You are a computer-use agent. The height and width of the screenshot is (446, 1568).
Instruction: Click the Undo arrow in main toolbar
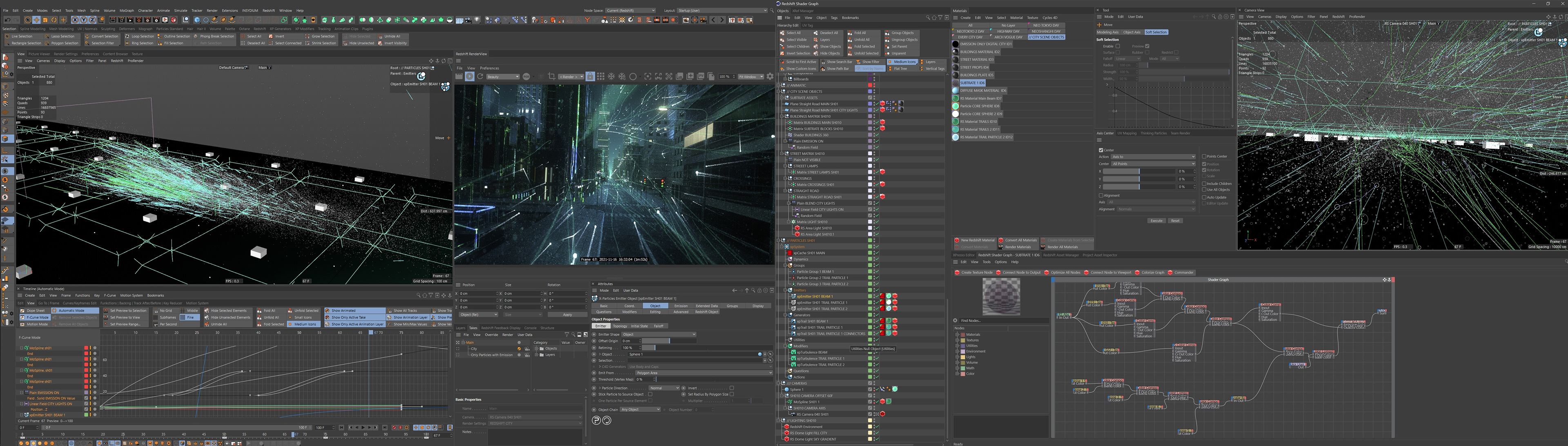coord(7,20)
